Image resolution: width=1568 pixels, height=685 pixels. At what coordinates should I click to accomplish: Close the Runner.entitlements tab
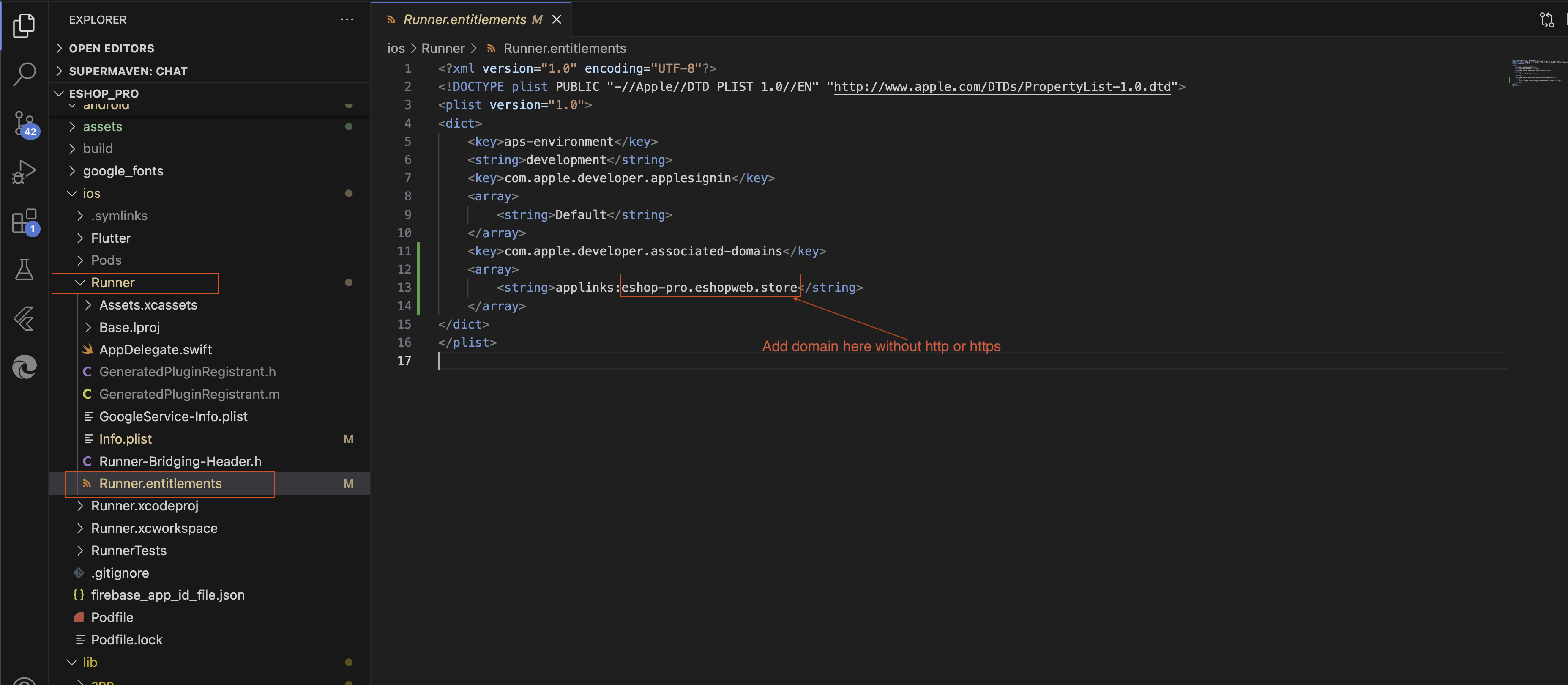click(556, 19)
